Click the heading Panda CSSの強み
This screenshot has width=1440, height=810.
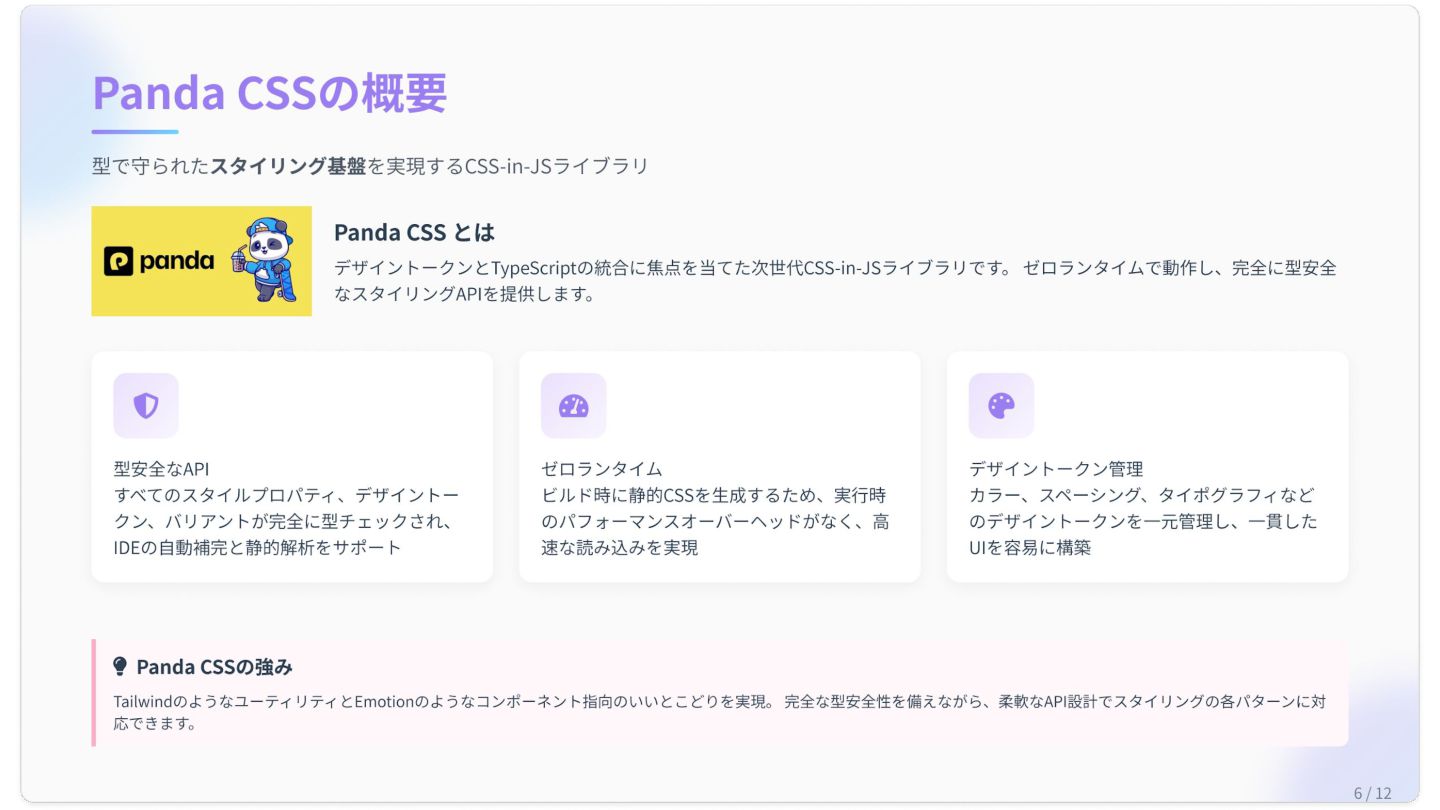214,667
